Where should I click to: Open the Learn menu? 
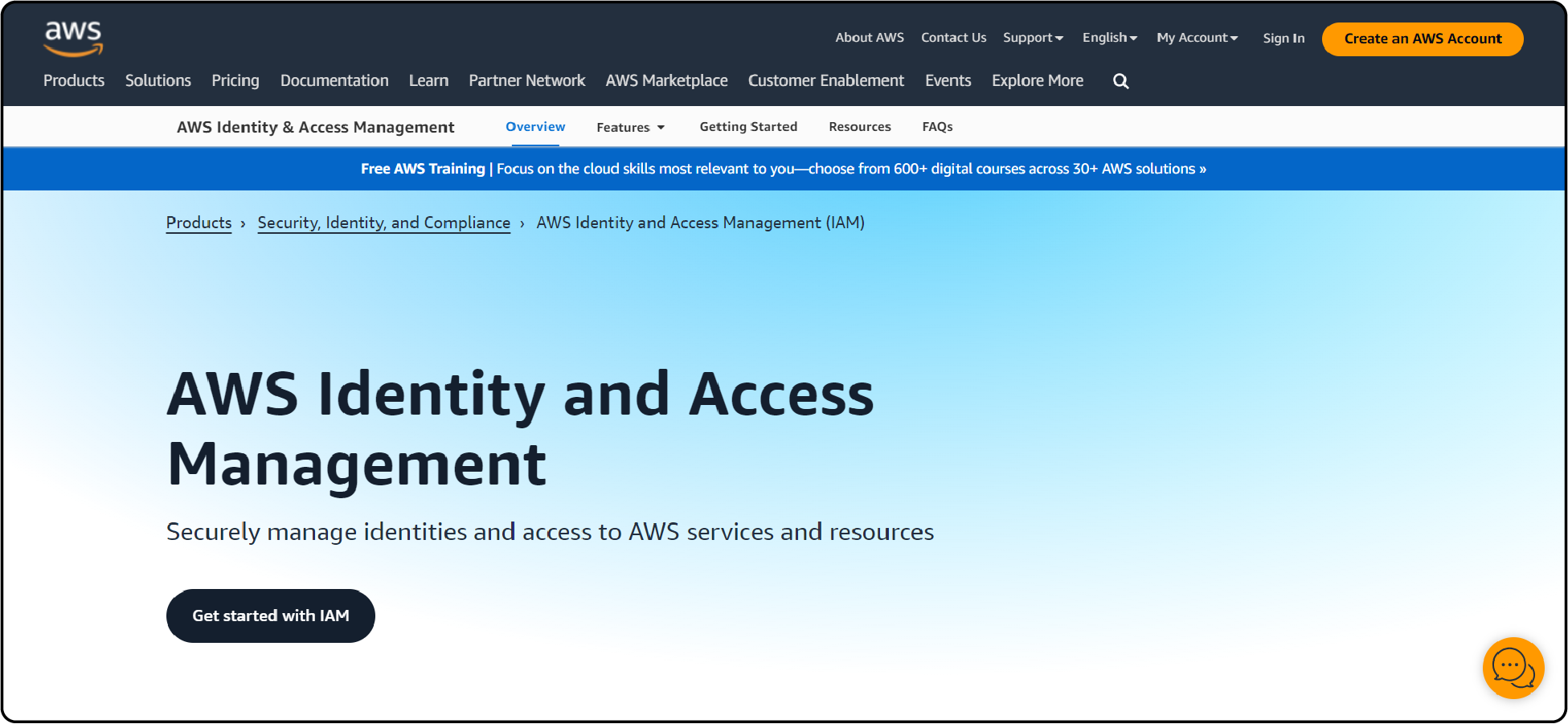pos(428,80)
